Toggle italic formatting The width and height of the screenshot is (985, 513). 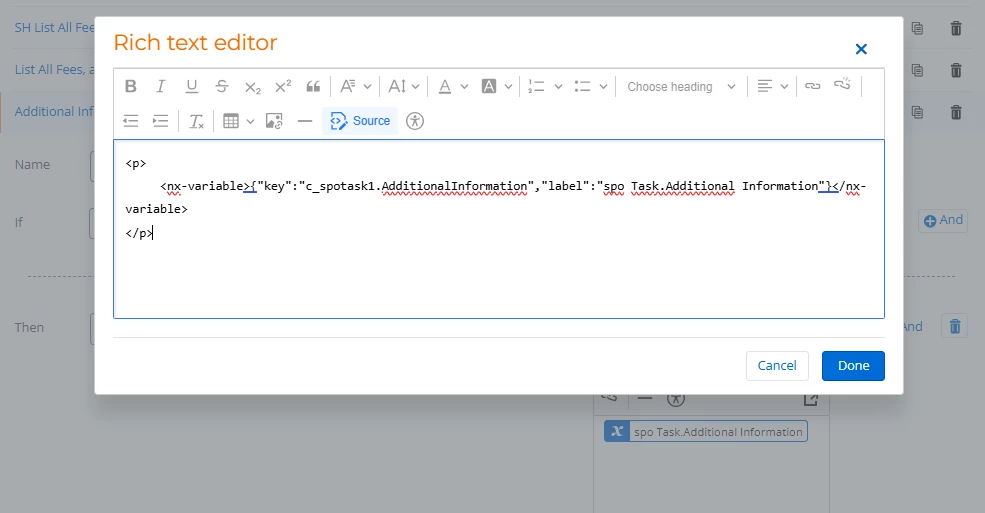(161, 87)
